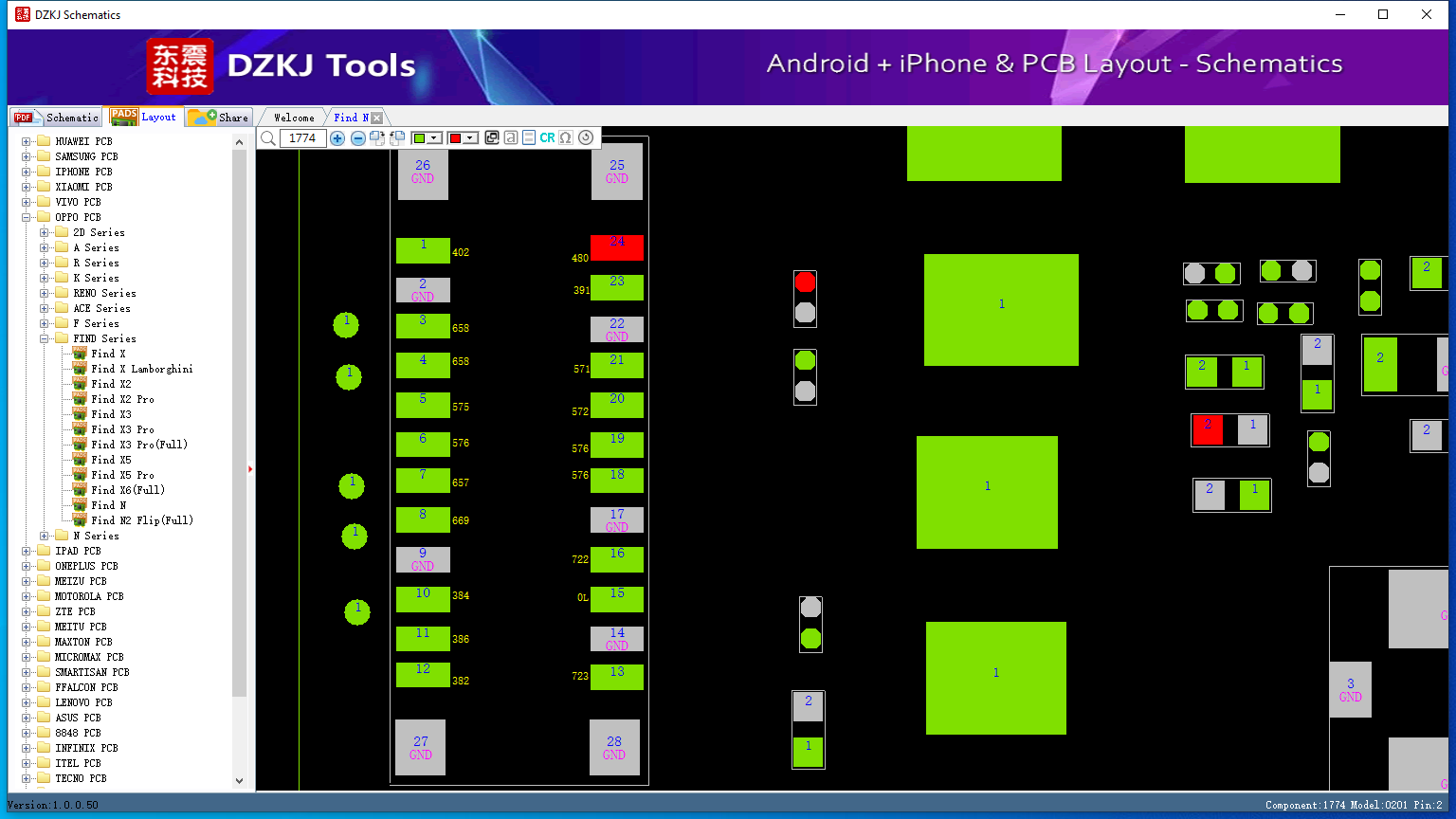1456x819 pixels.
Task: Click the green color swatch in toolbar
Action: [x=419, y=138]
